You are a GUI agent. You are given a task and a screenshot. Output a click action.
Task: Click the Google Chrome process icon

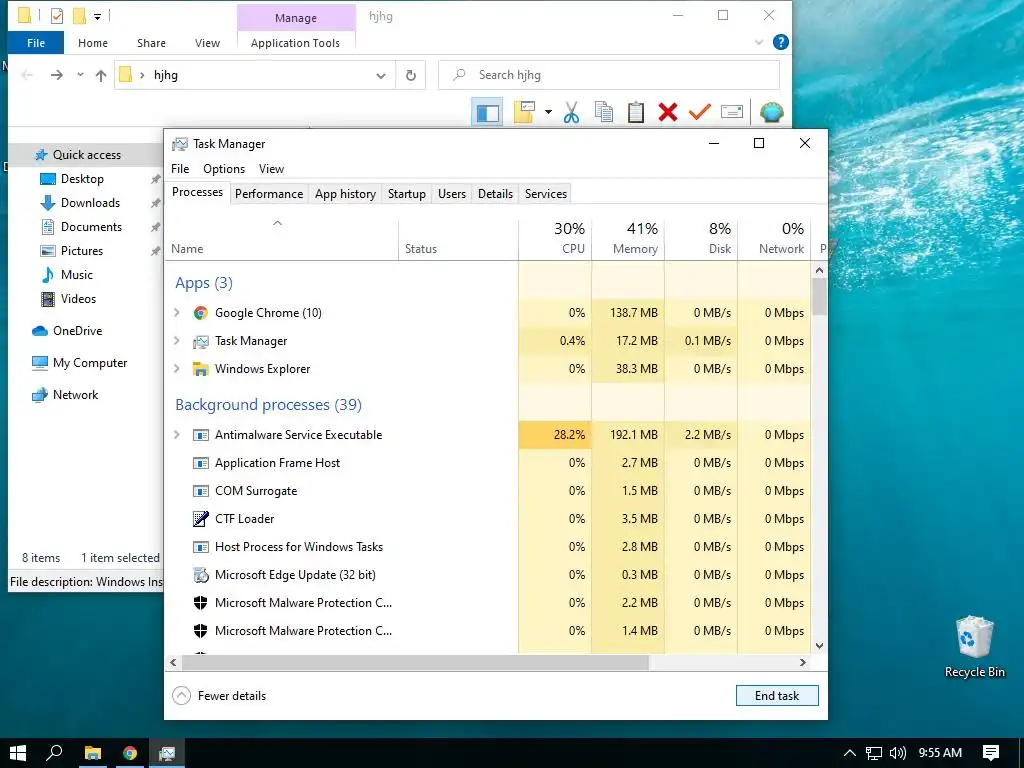pyautogui.click(x=200, y=313)
